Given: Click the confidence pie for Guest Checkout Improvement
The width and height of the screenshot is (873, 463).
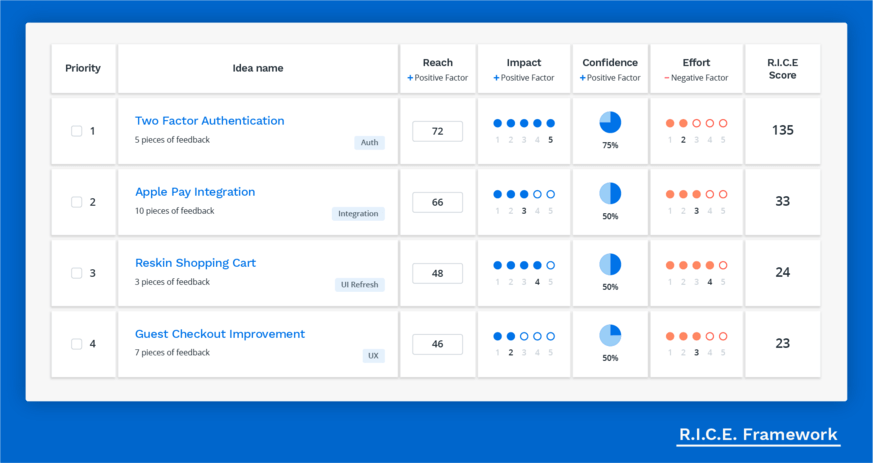Looking at the screenshot, I should 610,336.
